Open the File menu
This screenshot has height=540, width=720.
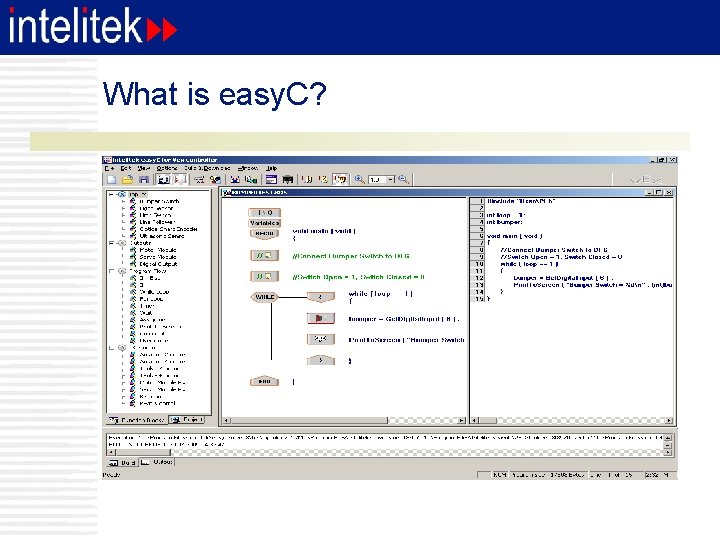coord(109,169)
